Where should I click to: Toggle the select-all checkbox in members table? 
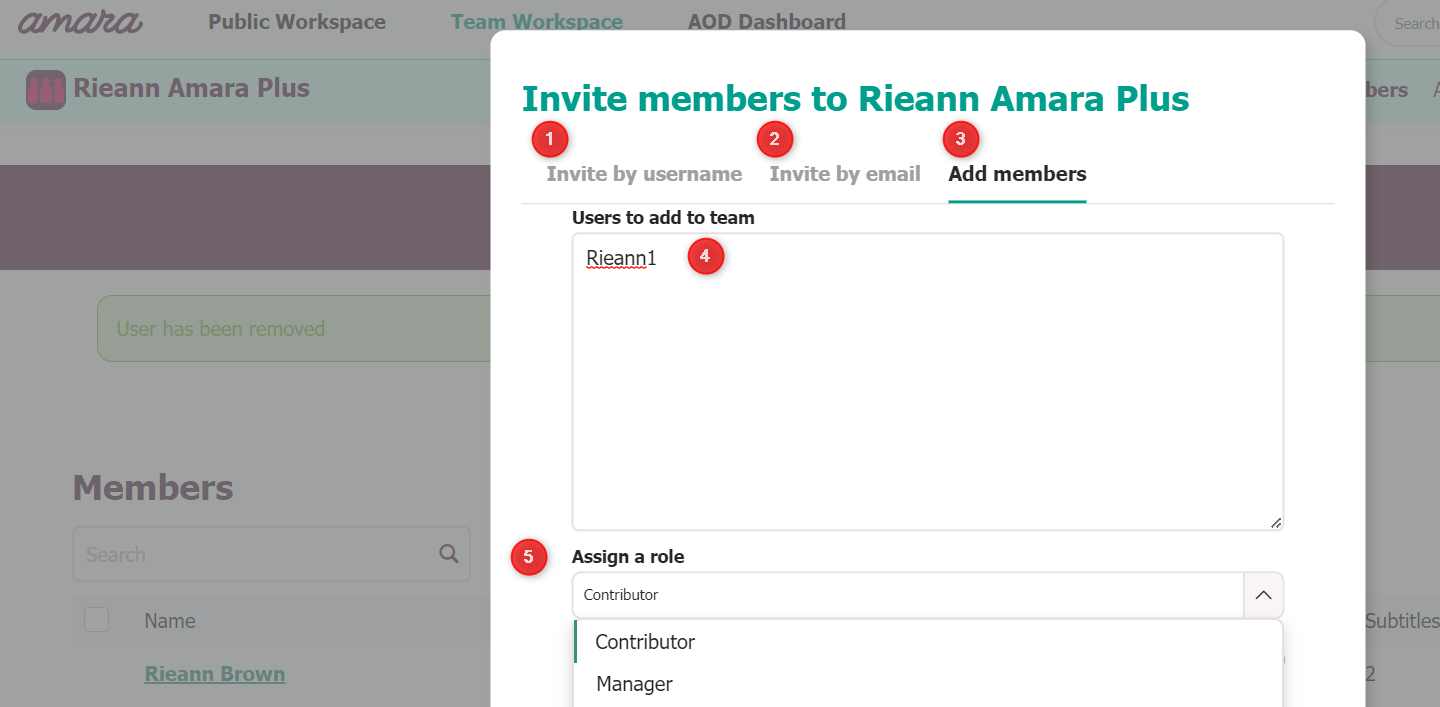point(96,619)
